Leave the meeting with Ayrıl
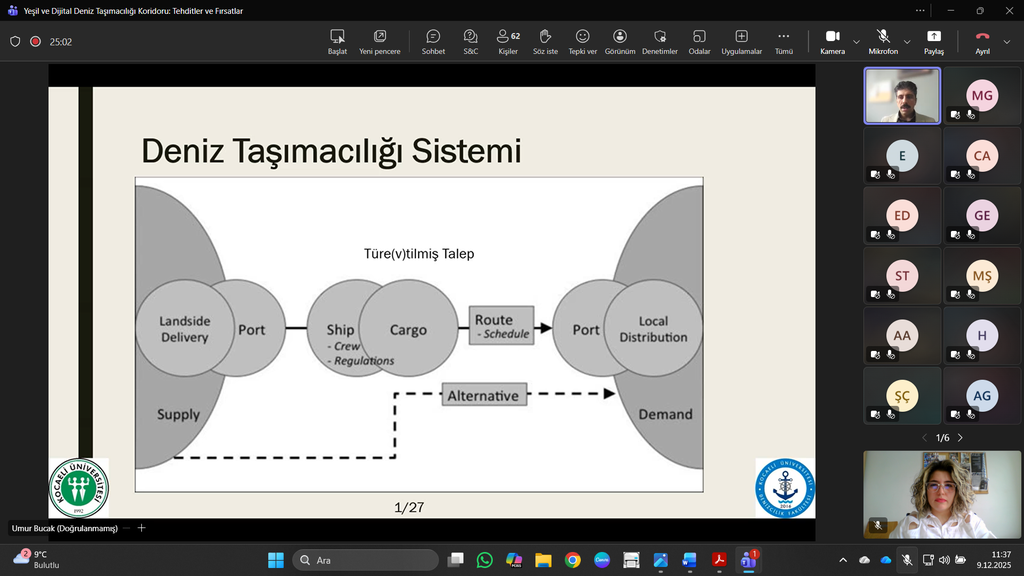 982,41
